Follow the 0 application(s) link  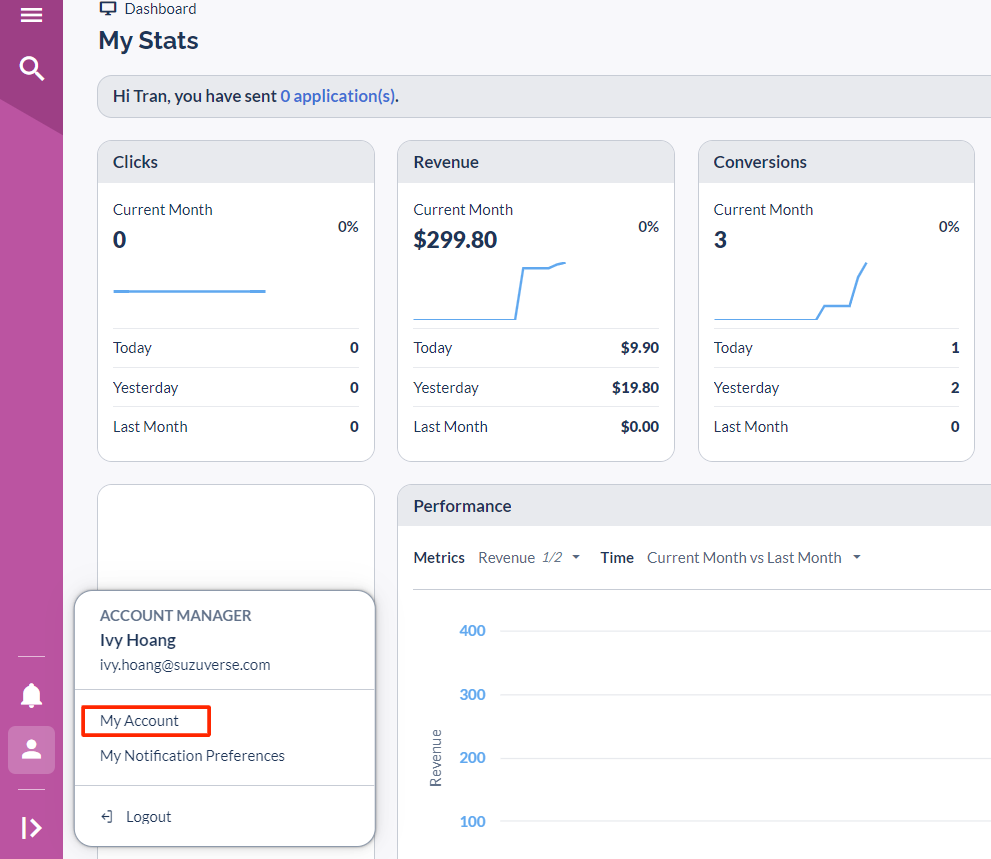pos(338,97)
